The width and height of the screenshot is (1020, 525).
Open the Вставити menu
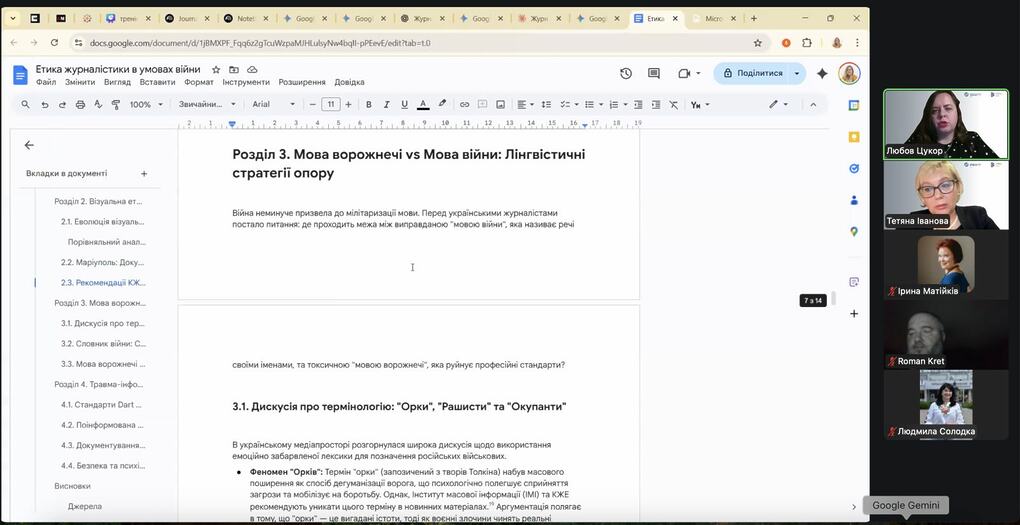tap(157, 82)
